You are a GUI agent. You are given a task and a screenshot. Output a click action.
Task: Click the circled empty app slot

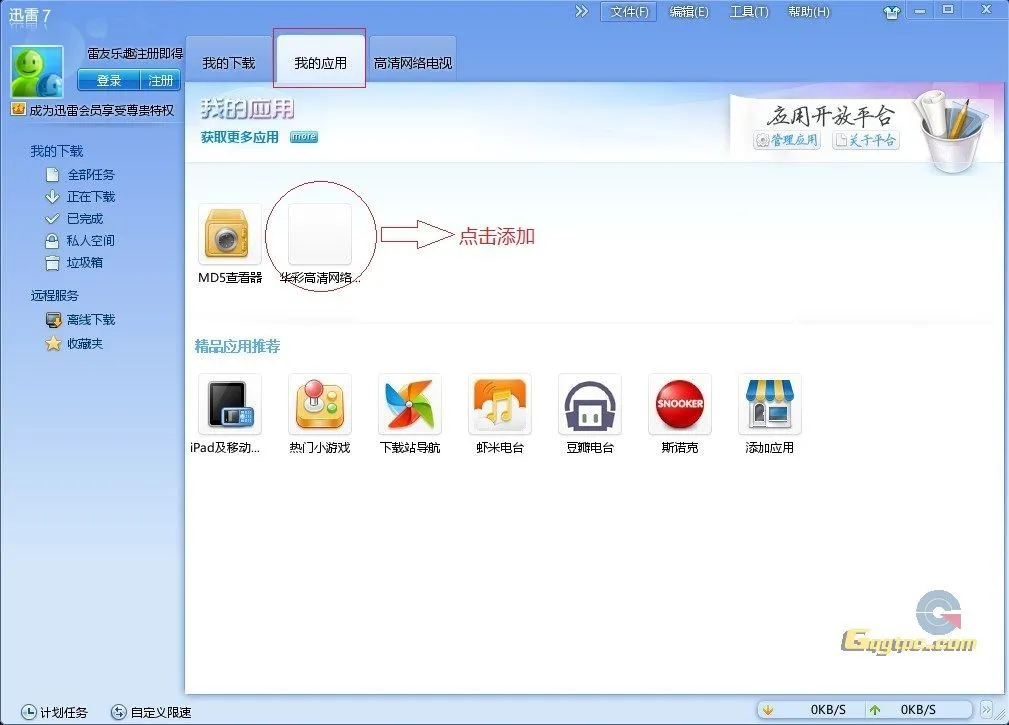320,233
